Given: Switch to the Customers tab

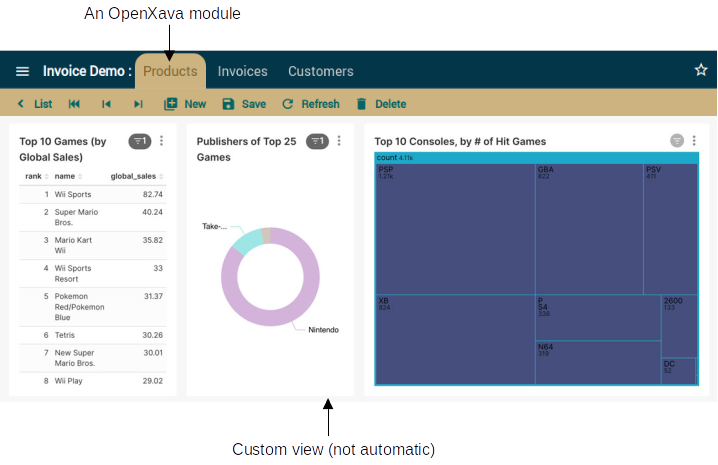Looking at the screenshot, I should [x=321, y=71].
